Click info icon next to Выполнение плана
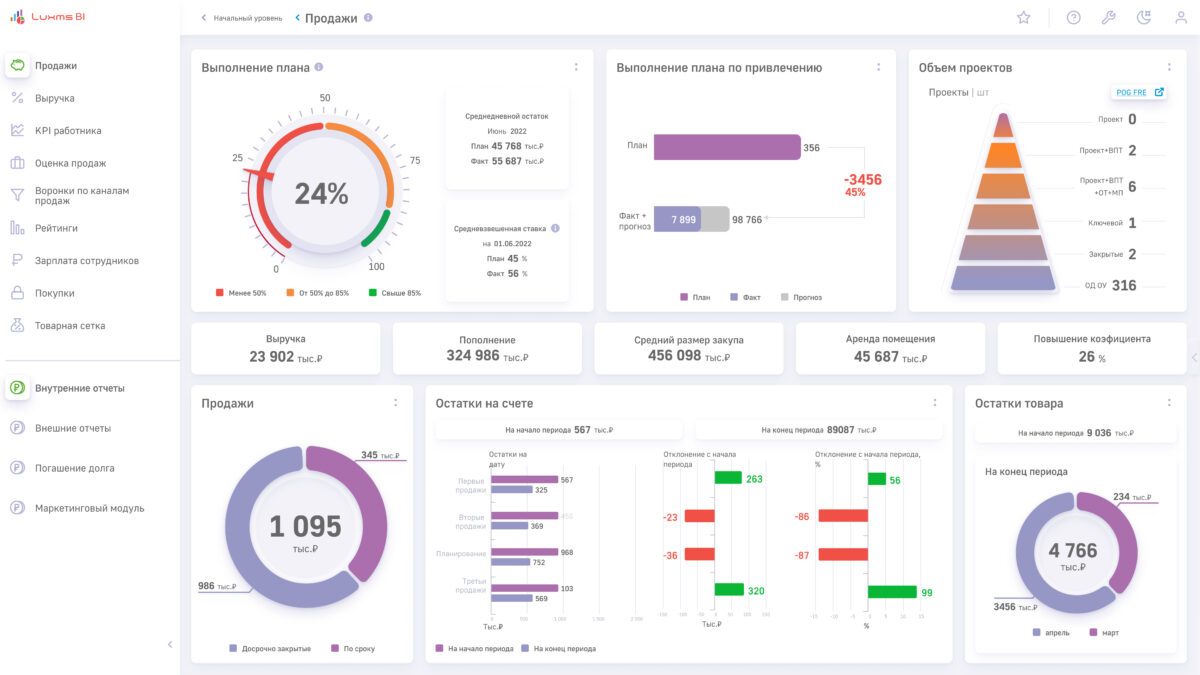Viewport: 1200px width, 675px height. [319, 67]
